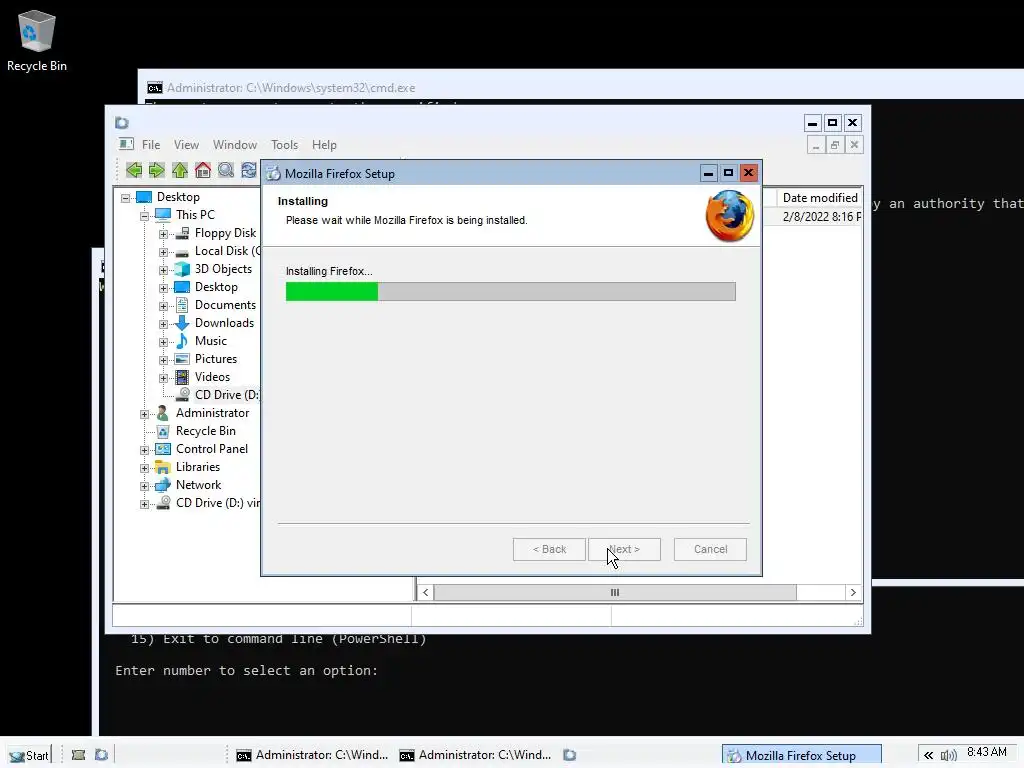Click the first quick launch icon beside Start

(78, 755)
